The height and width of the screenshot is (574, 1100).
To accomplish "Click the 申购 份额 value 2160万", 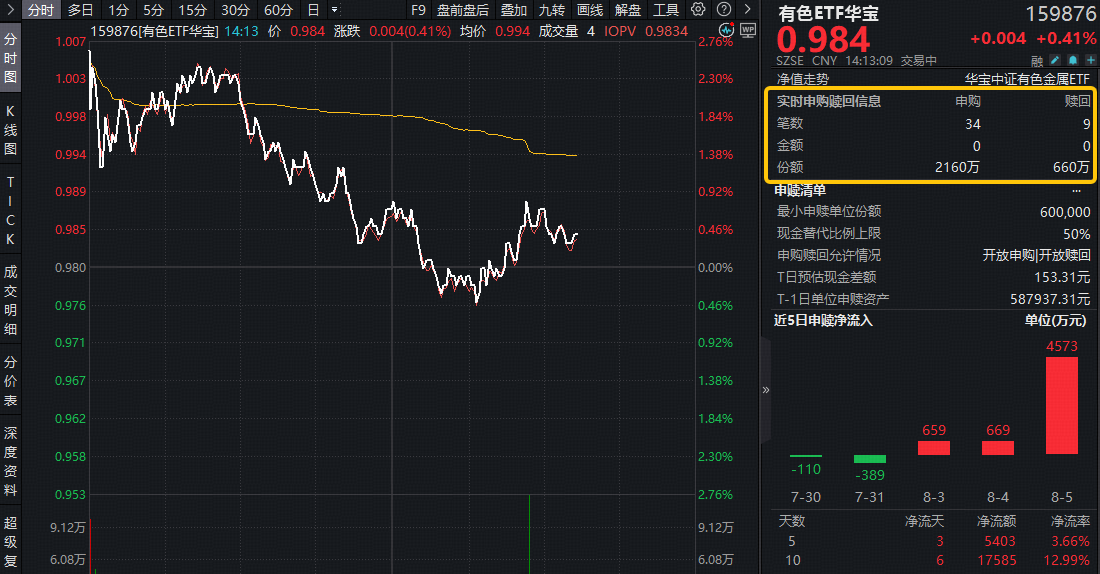I will point(957,167).
